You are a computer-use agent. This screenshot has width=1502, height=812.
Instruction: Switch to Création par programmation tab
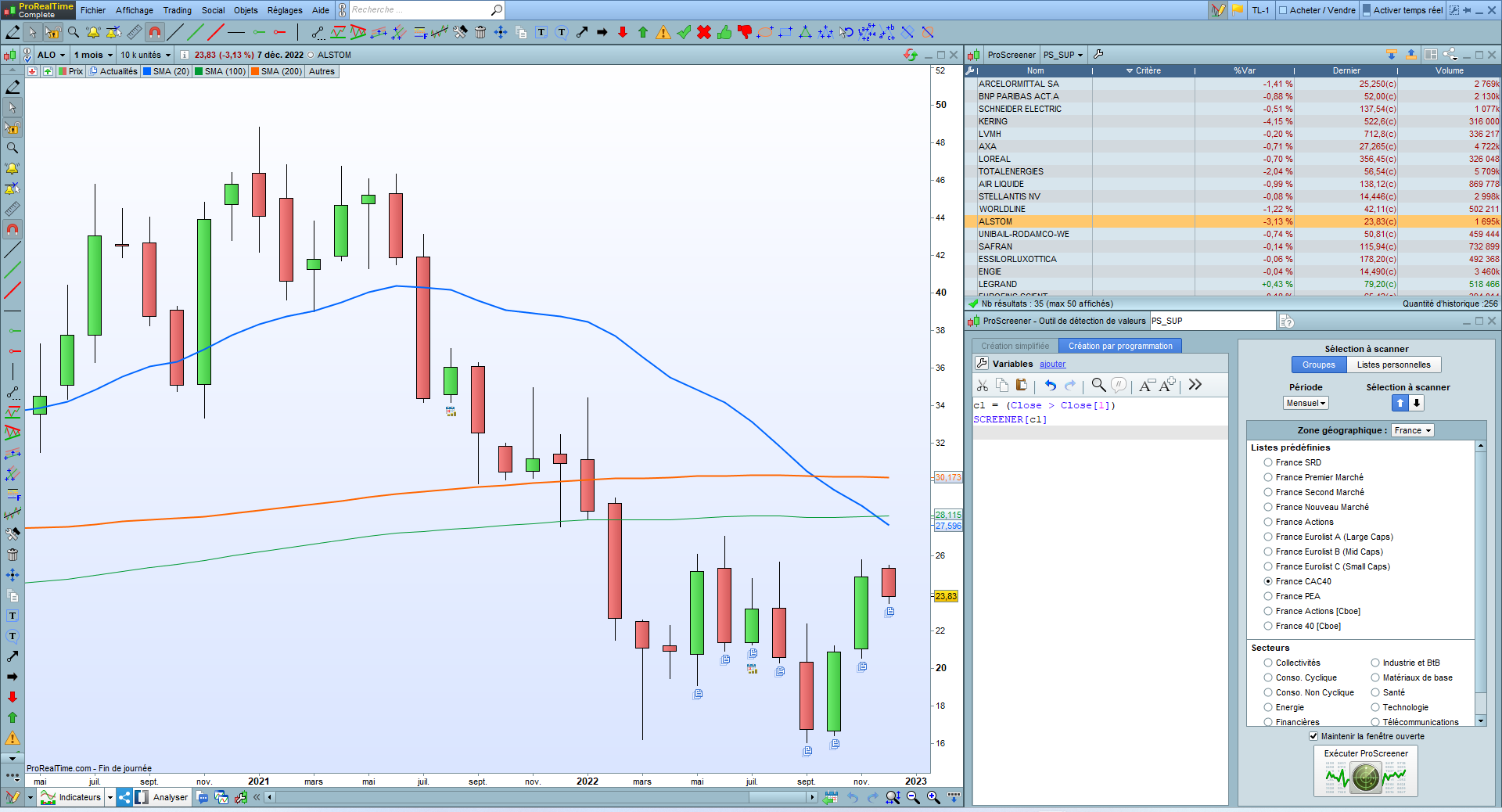pos(1120,346)
